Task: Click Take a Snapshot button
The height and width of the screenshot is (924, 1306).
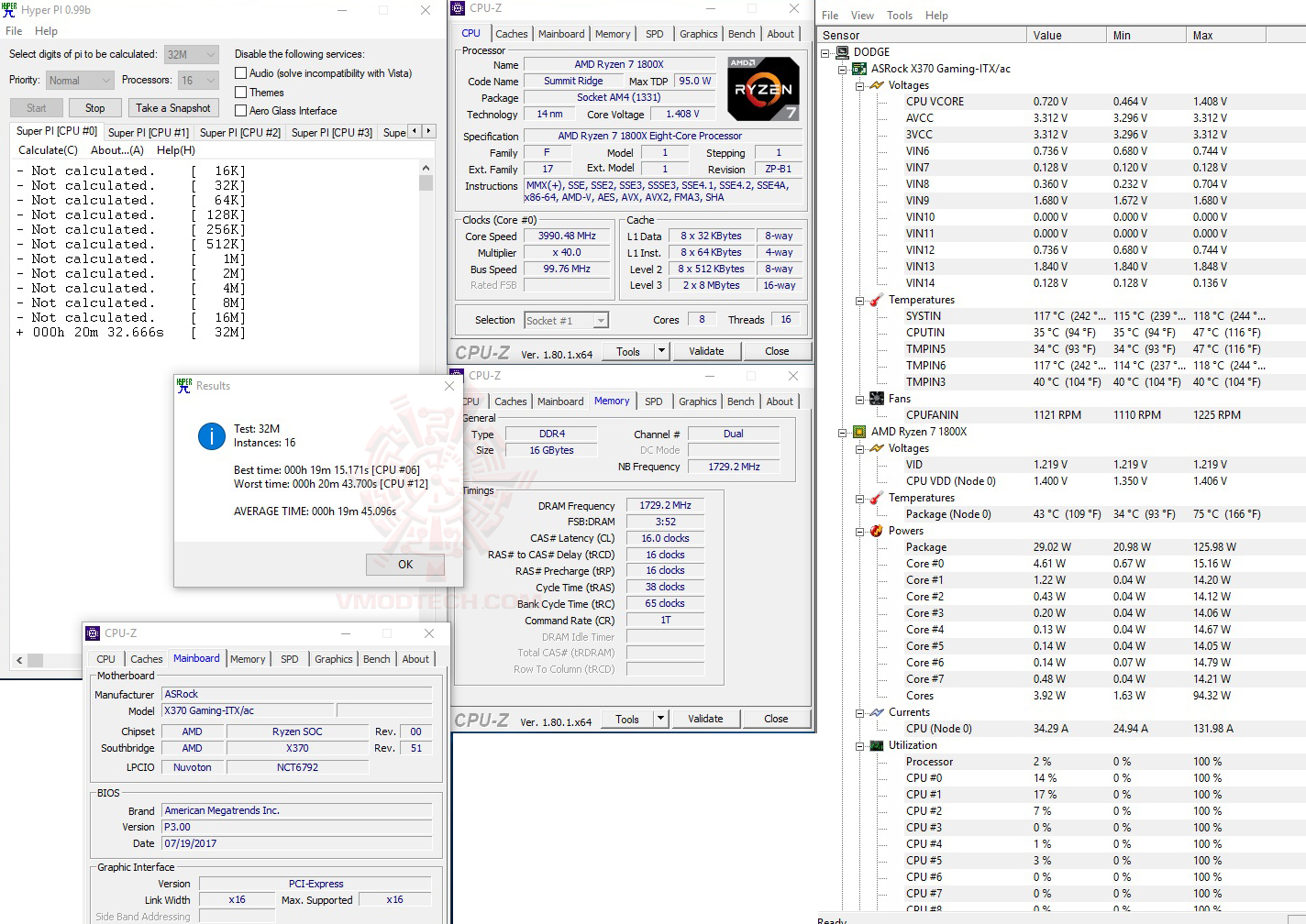Action: pyautogui.click(x=173, y=108)
